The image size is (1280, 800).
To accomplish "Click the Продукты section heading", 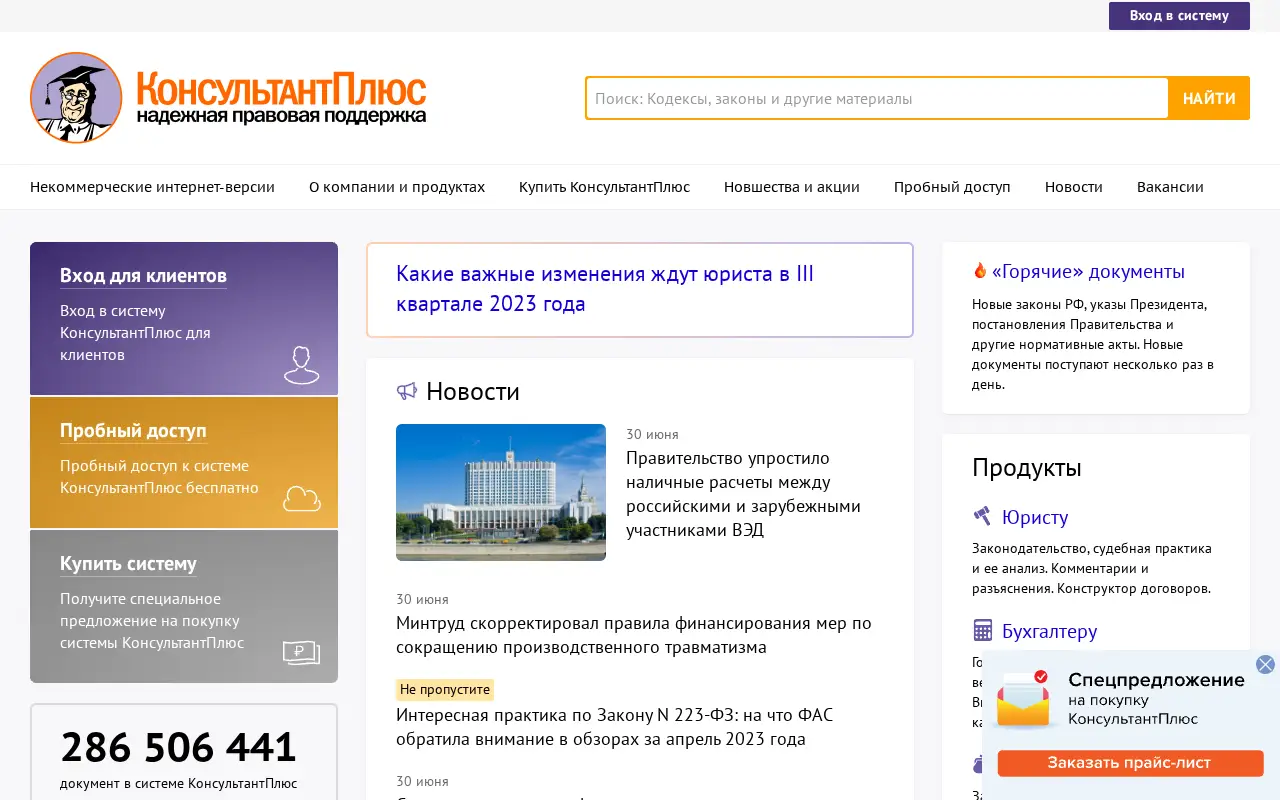I will tap(1027, 467).
